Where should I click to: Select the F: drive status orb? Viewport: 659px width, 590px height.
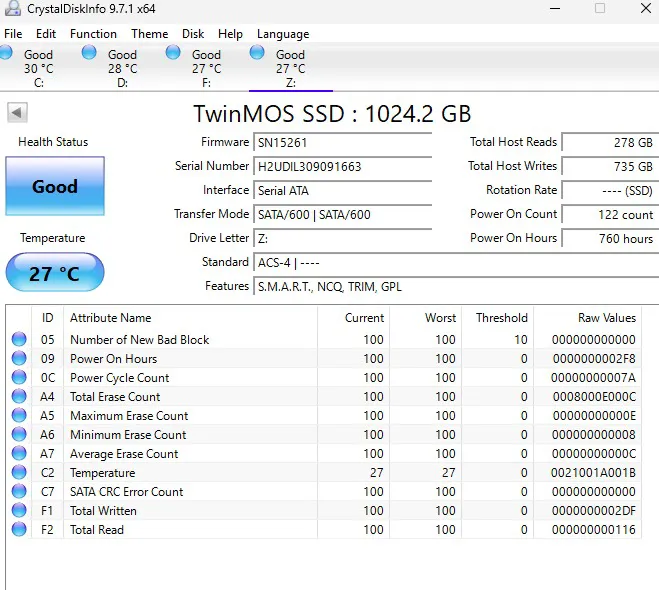173,53
